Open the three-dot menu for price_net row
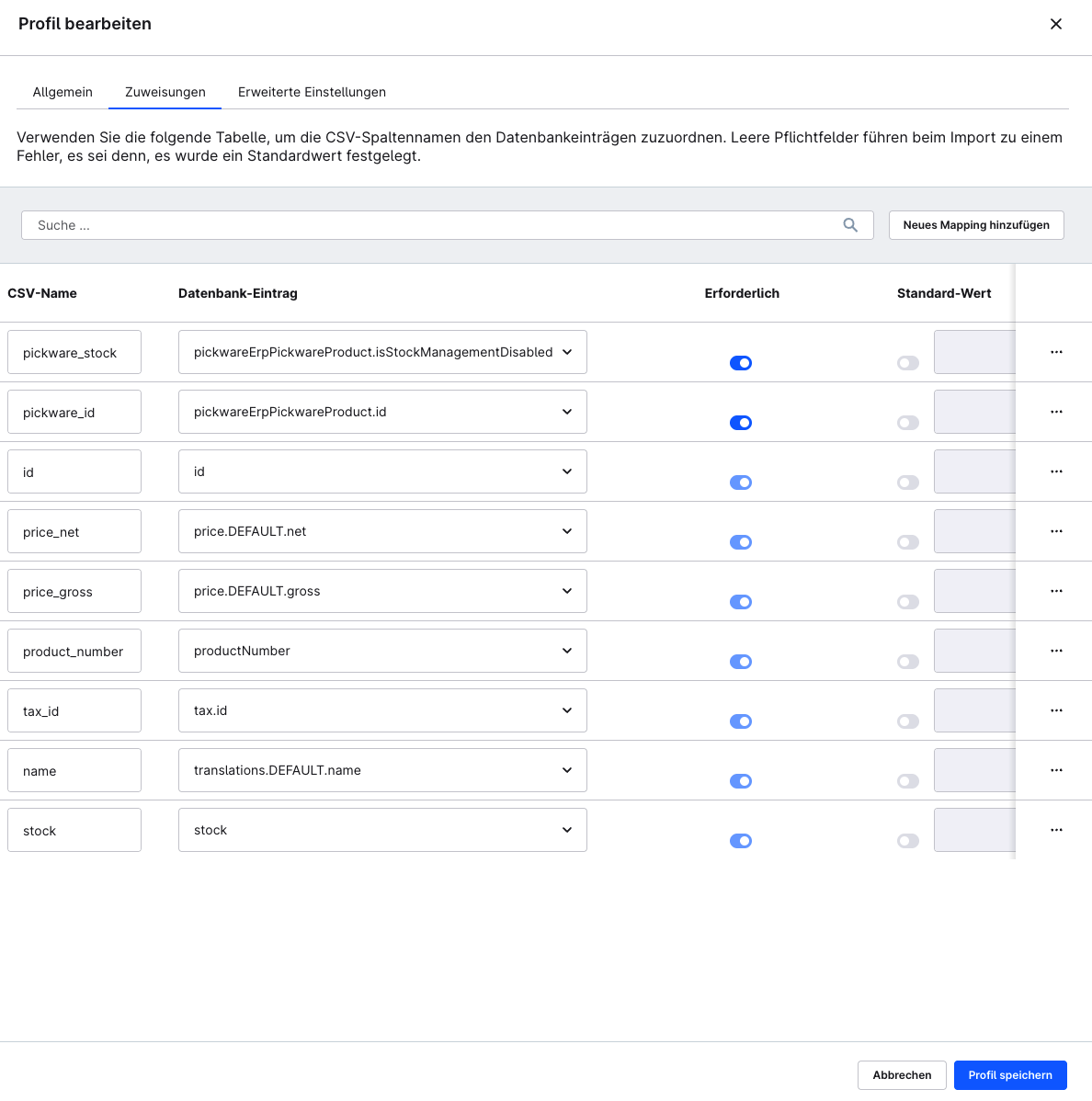The image size is (1092, 1101). click(1056, 531)
